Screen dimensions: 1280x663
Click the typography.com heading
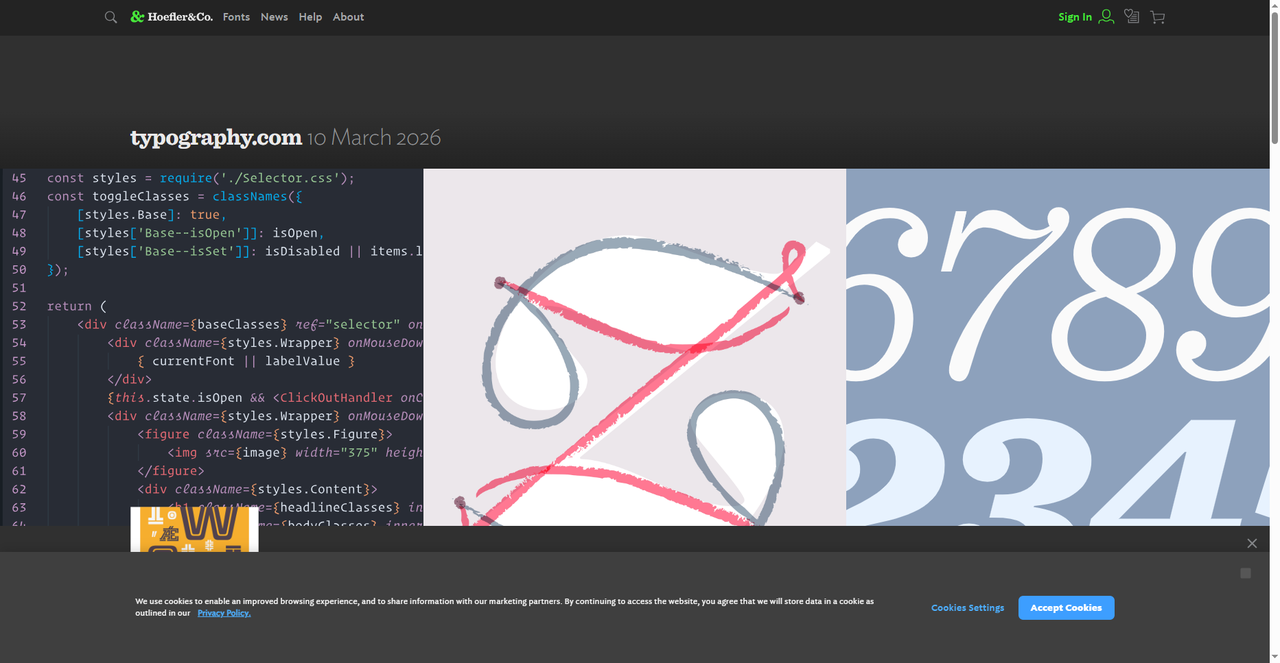[x=216, y=138]
